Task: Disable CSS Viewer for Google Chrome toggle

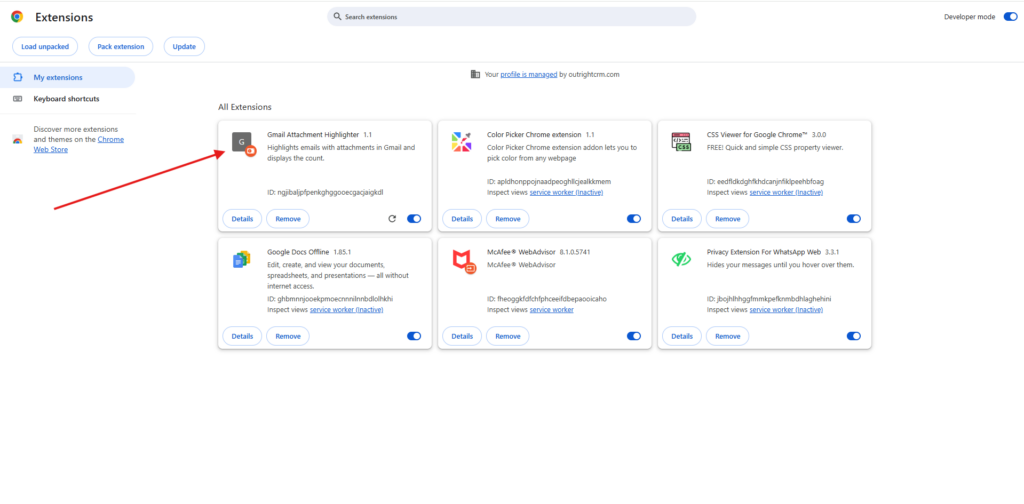Action: tap(854, 219)
